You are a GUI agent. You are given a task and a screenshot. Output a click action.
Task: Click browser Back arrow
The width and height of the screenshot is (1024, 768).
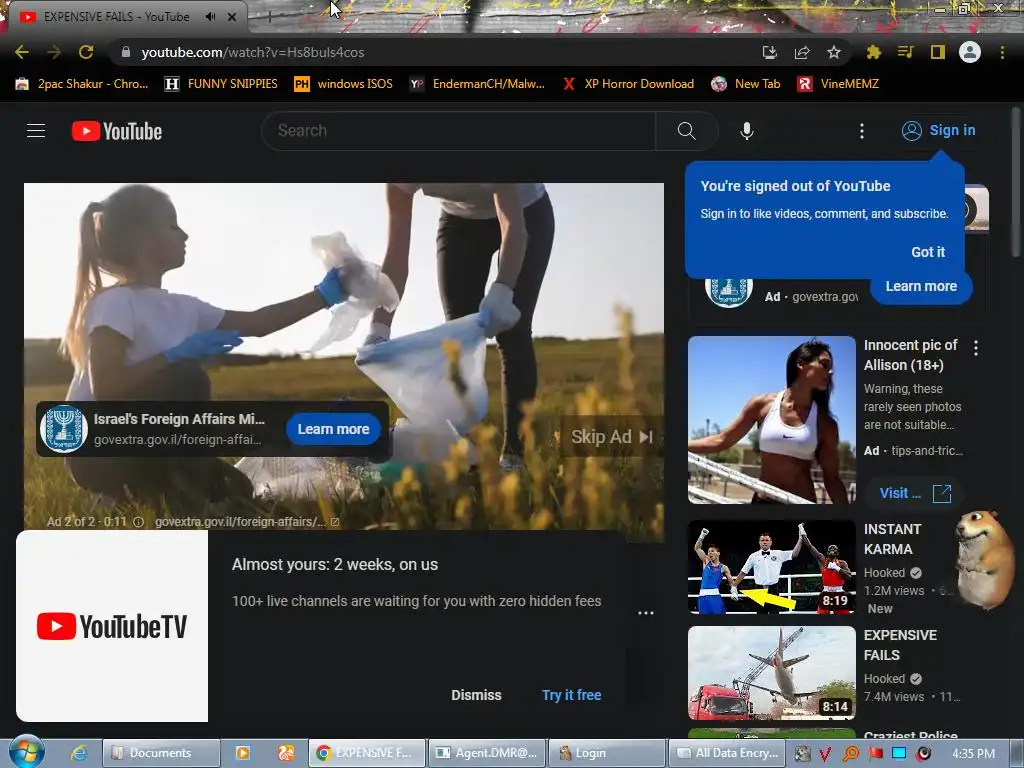click(x=22, y=52)
